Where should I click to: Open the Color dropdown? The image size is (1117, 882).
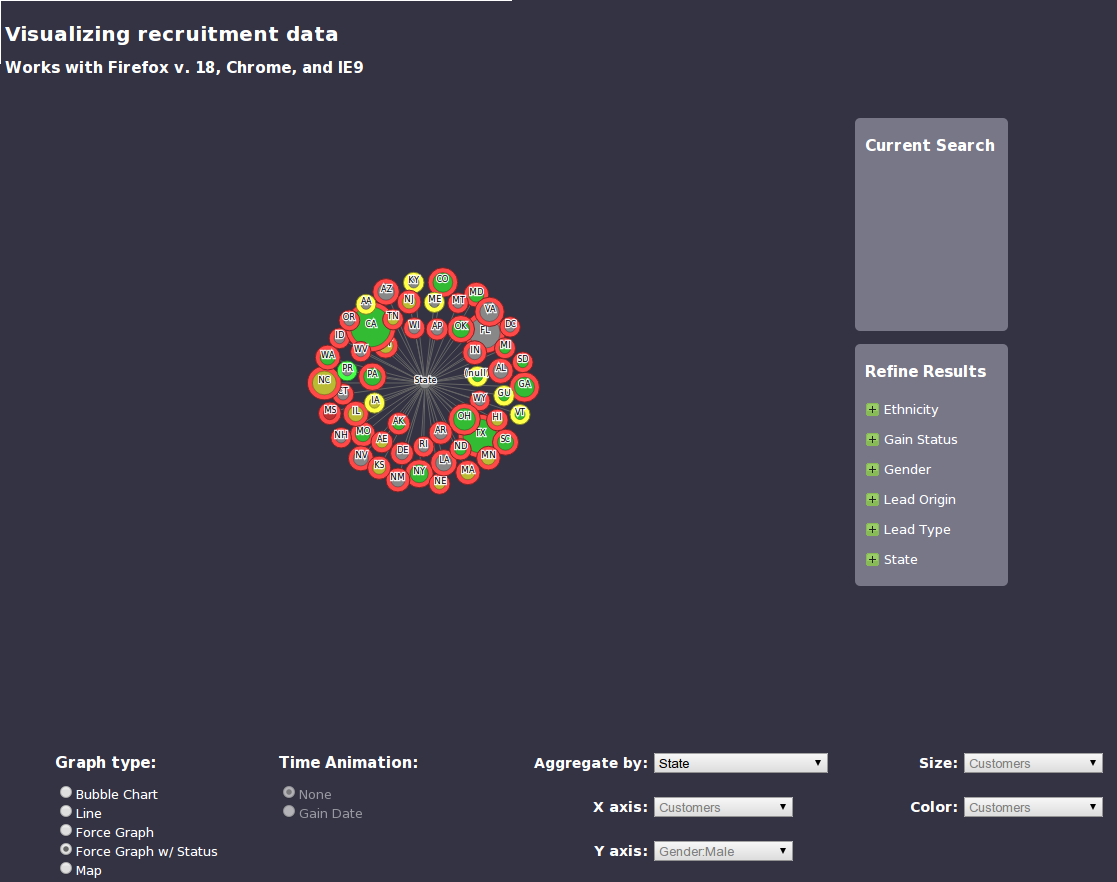pos(1033,807)
